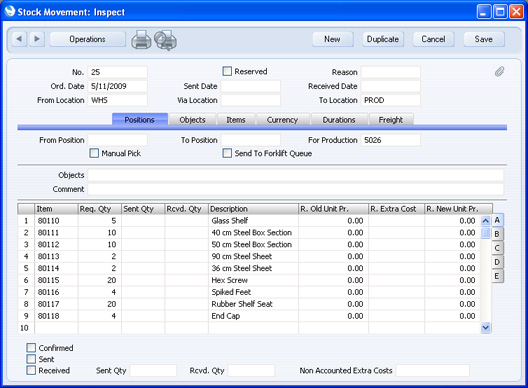Screen dimensions: 528x388
Task: Click the Description column header
Action: point(253,209)
